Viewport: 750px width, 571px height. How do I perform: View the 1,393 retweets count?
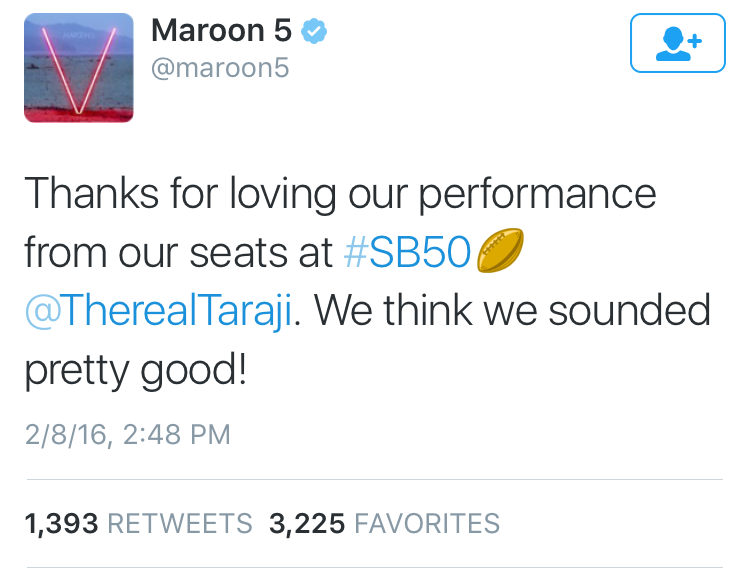61,523
